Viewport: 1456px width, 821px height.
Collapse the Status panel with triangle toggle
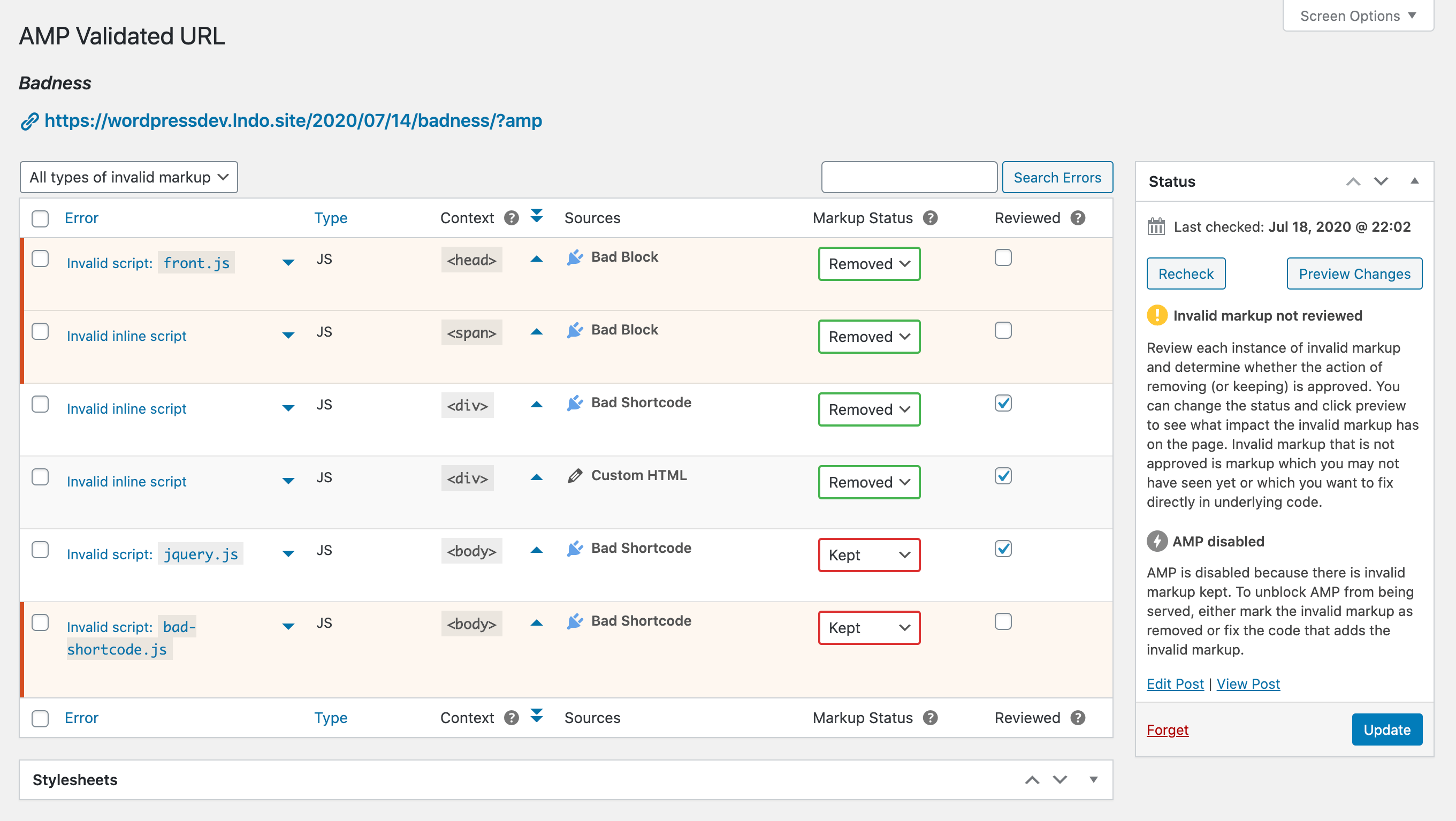pos(1414,181)
